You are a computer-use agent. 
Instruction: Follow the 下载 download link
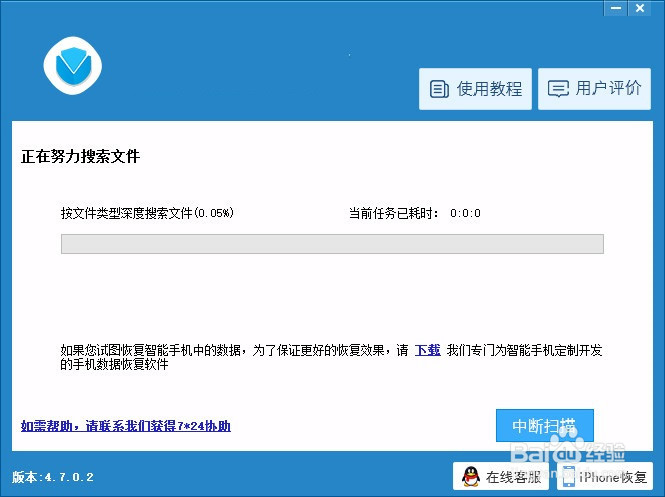click(x=428, y=350)
